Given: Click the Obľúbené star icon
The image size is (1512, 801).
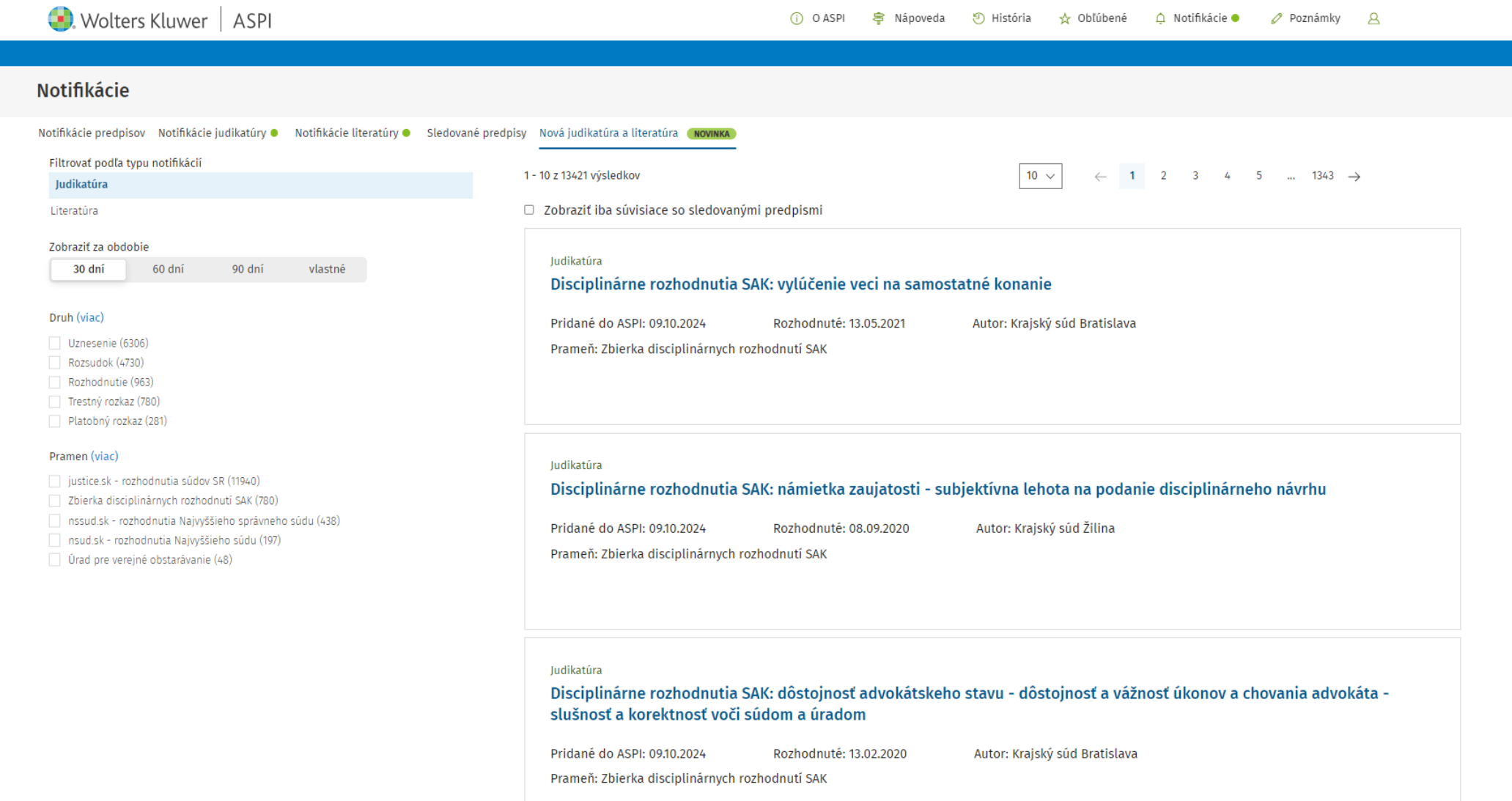Looking at the screenshot, I should point(1065,18).
